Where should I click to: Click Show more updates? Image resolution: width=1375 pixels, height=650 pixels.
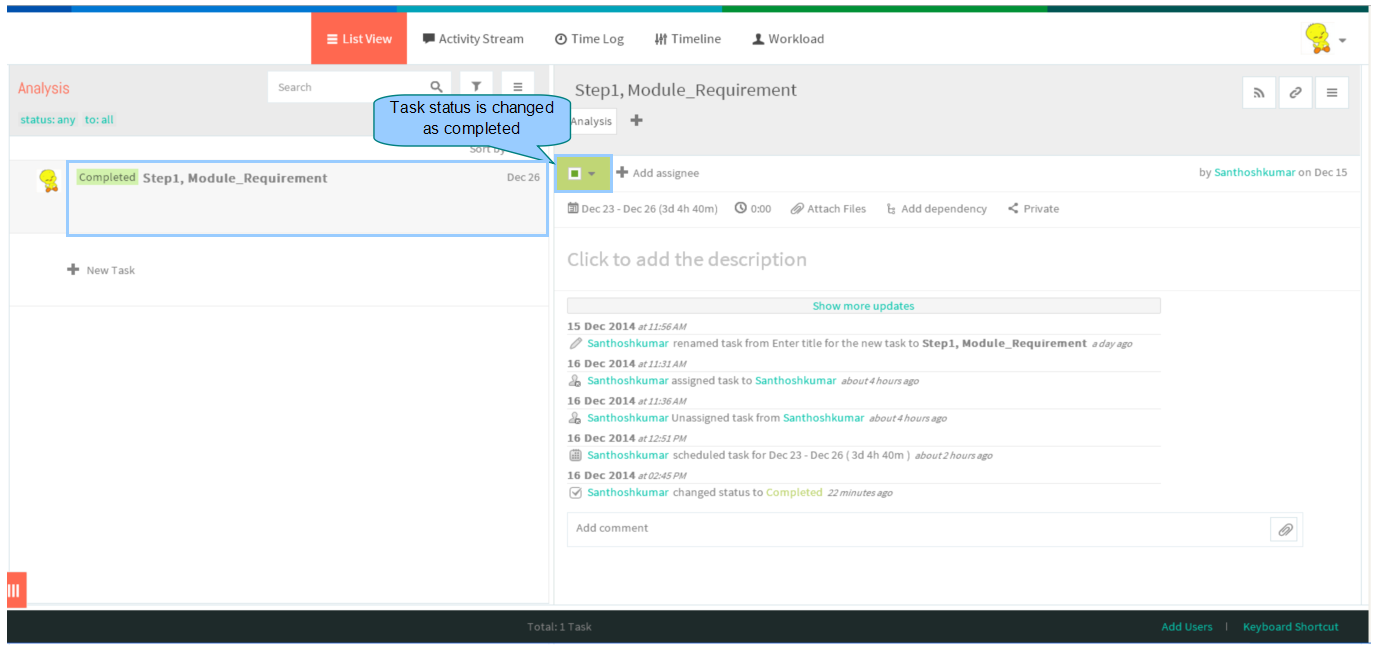click(863, 306)
